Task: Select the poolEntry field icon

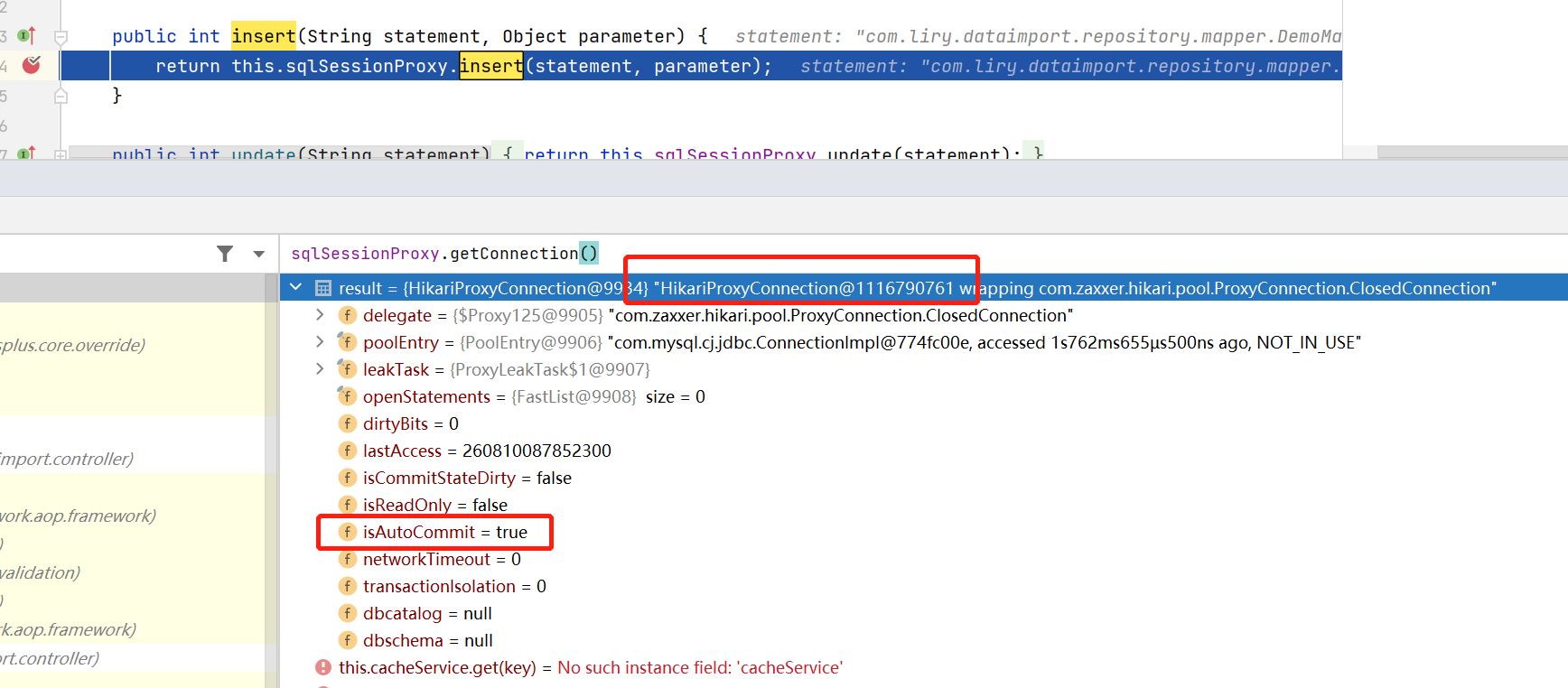Action: point(347,342)
